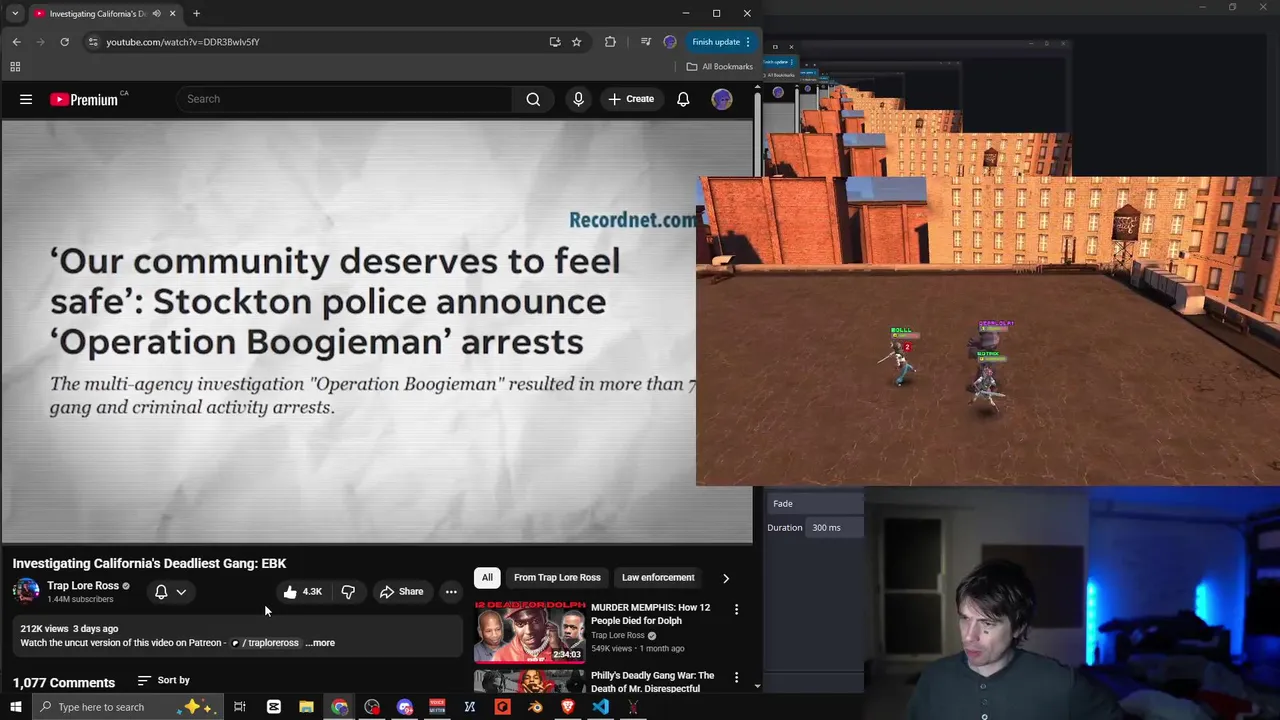The width and height of the screenshot is (1280, 720).
Task: Select the Investigating California's tab
Action: pos(97,14)
